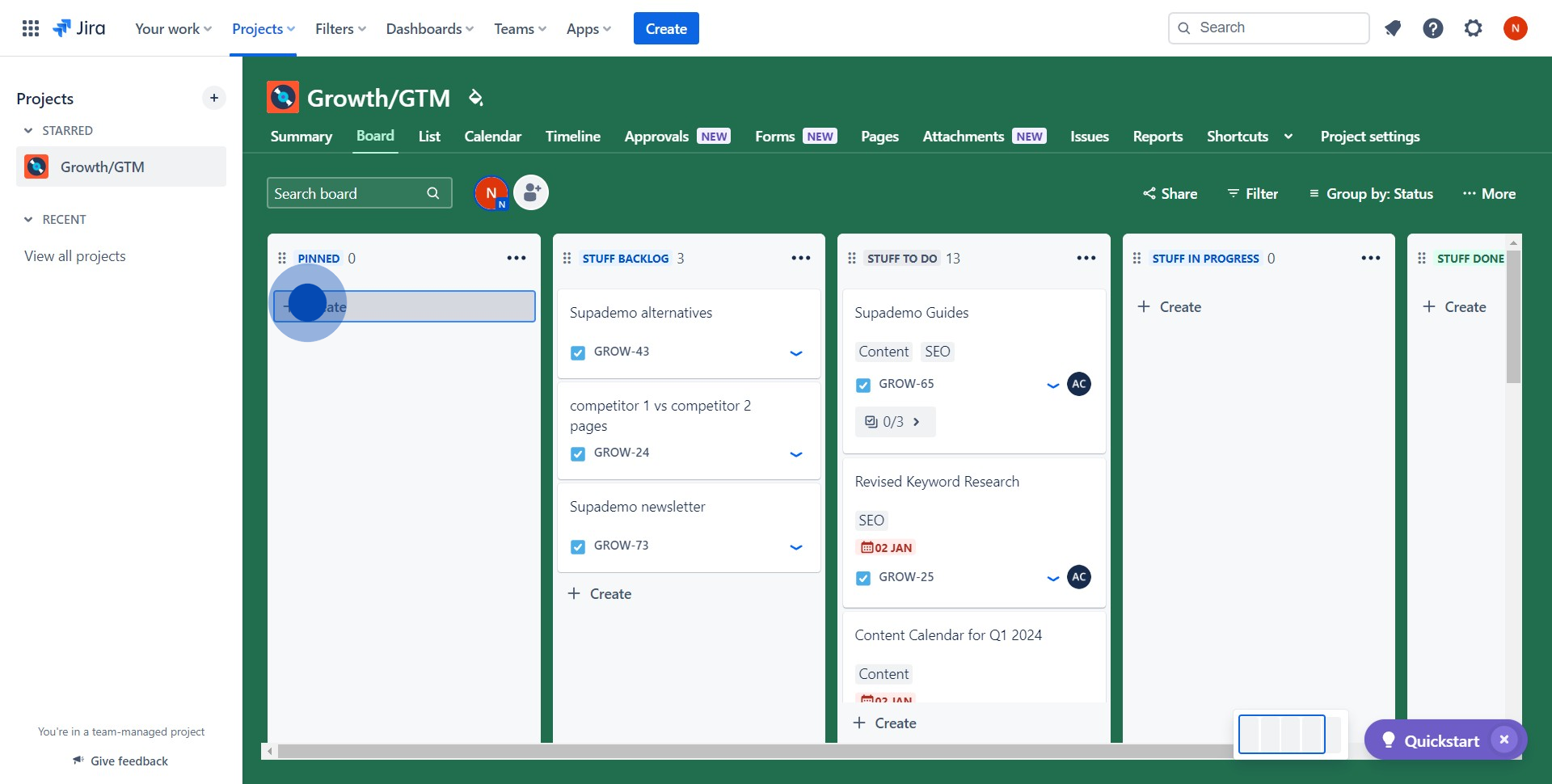
Task: Open Jira settings gear icon
Action: pyautogui.click(x=1473, y=28)
